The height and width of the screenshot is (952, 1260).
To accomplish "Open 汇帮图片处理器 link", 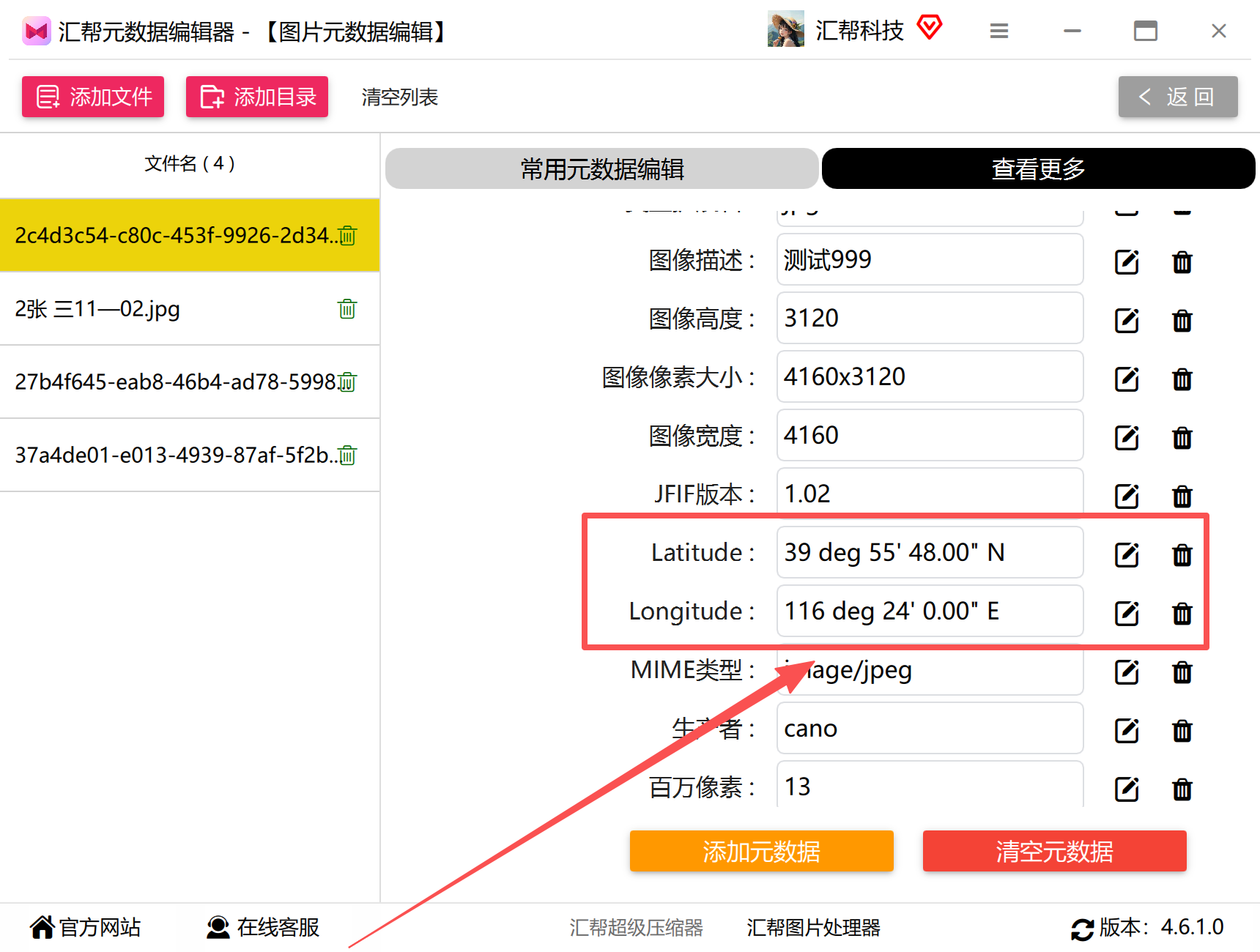I will [x=814, y=928].
